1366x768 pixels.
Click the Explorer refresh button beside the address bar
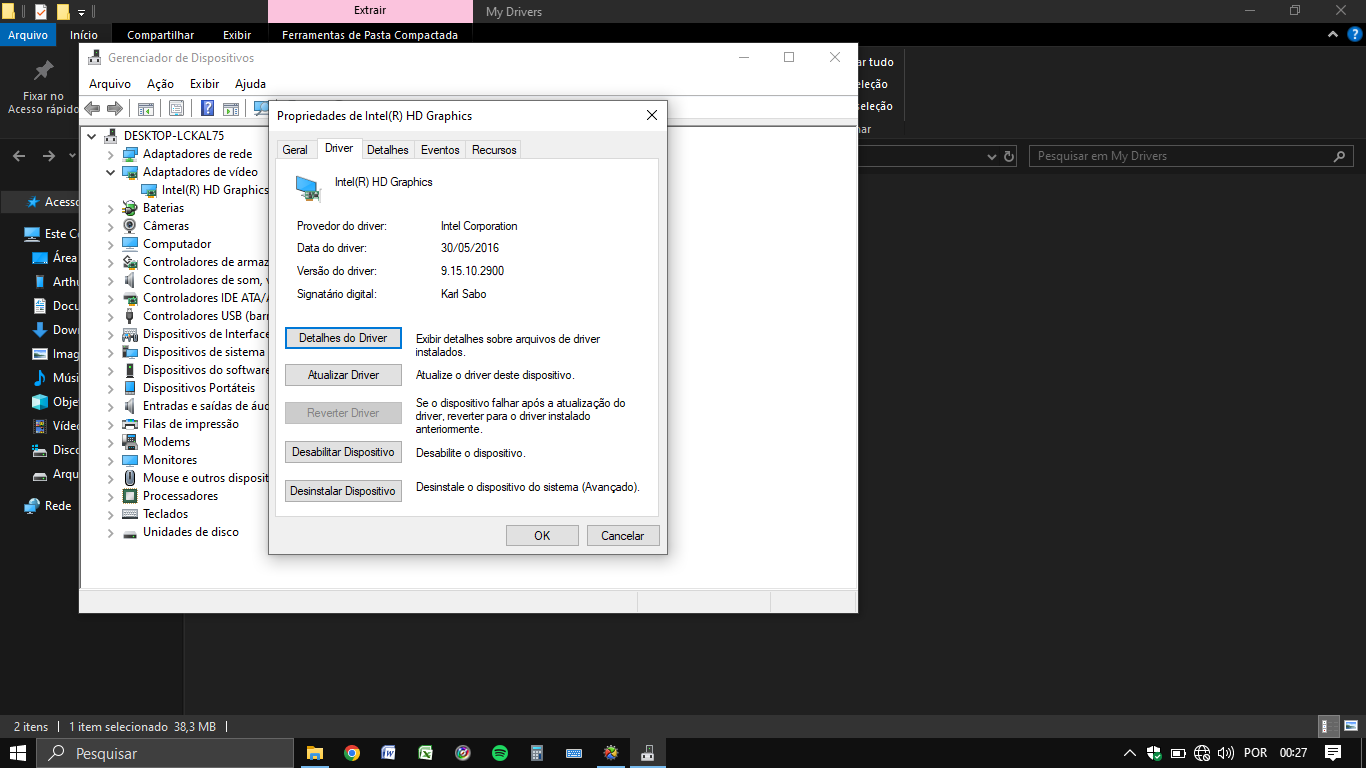pyautogui.click(x=1009, y=156)
